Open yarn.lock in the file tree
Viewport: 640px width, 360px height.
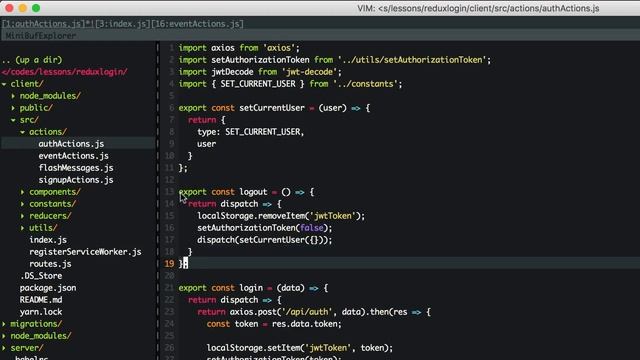pyautogui.click(x=41, y=312)
